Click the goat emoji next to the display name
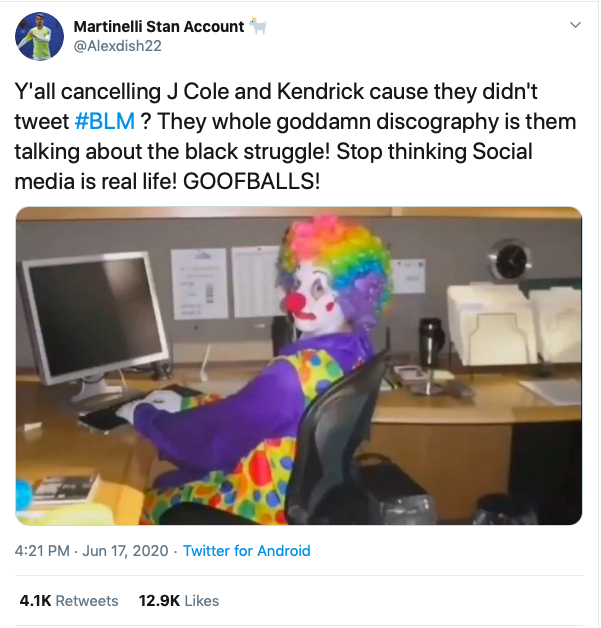The height and width of the screenshot is (628, 601). [258, 26]
